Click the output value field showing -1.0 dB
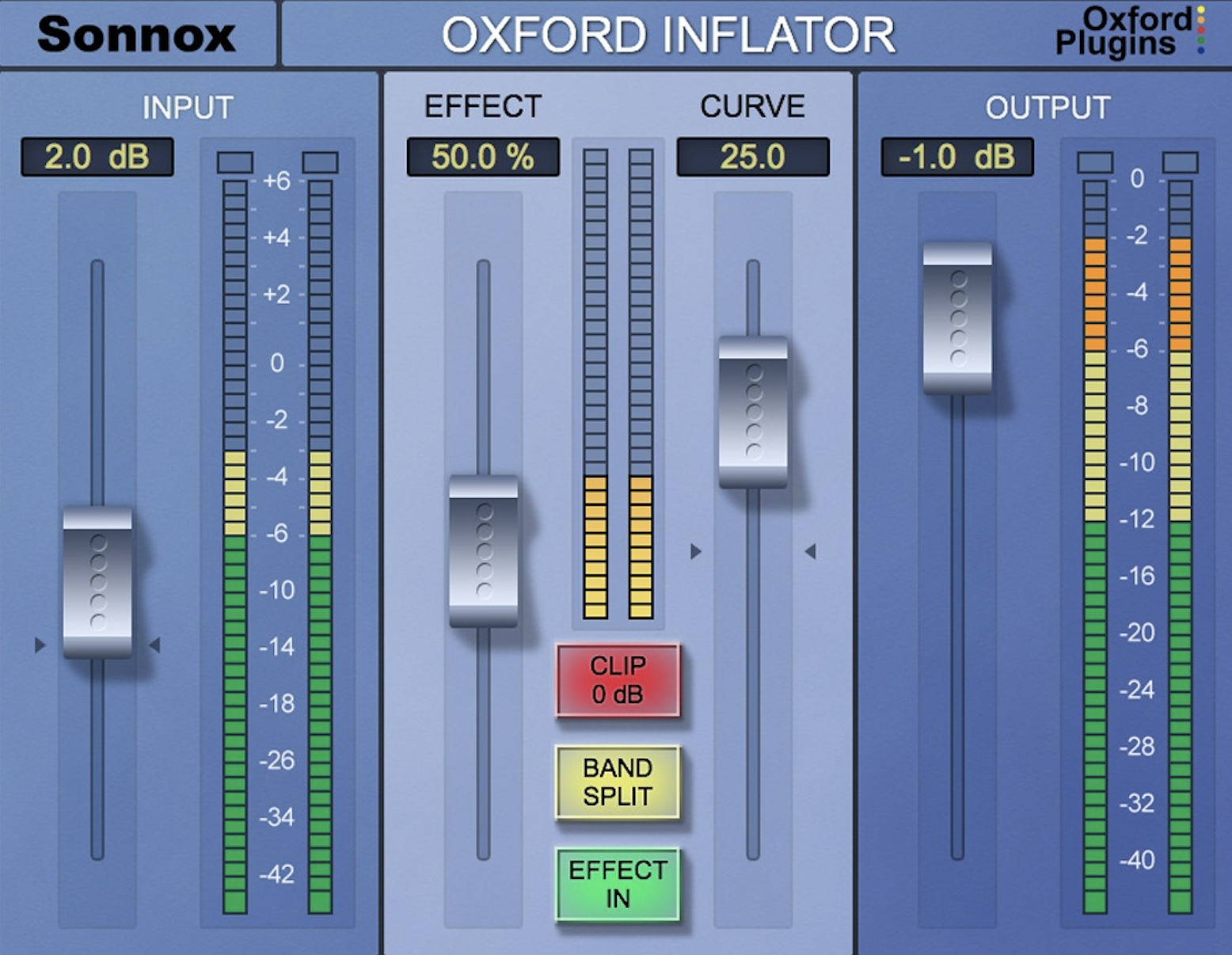Screen dimensions: 1232x955 pos(957,157)
